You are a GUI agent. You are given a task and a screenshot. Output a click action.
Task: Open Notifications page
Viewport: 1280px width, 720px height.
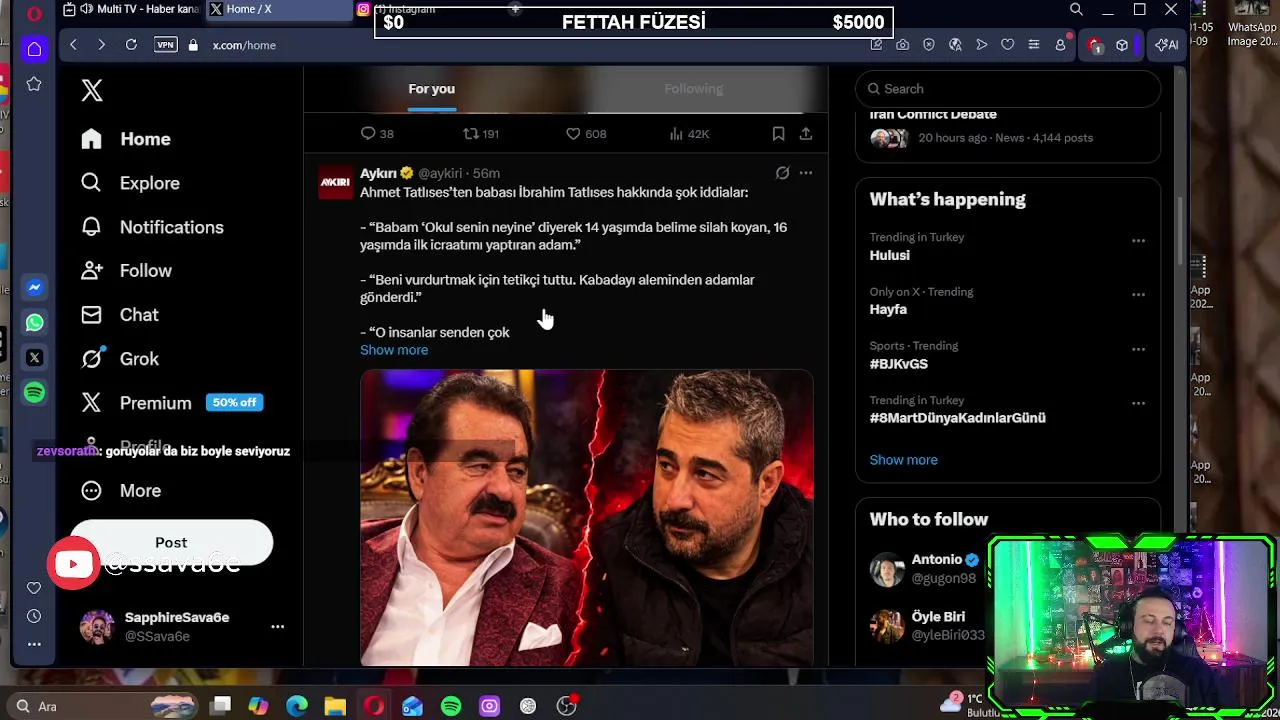pyautogui.click(x=152, y=227)
